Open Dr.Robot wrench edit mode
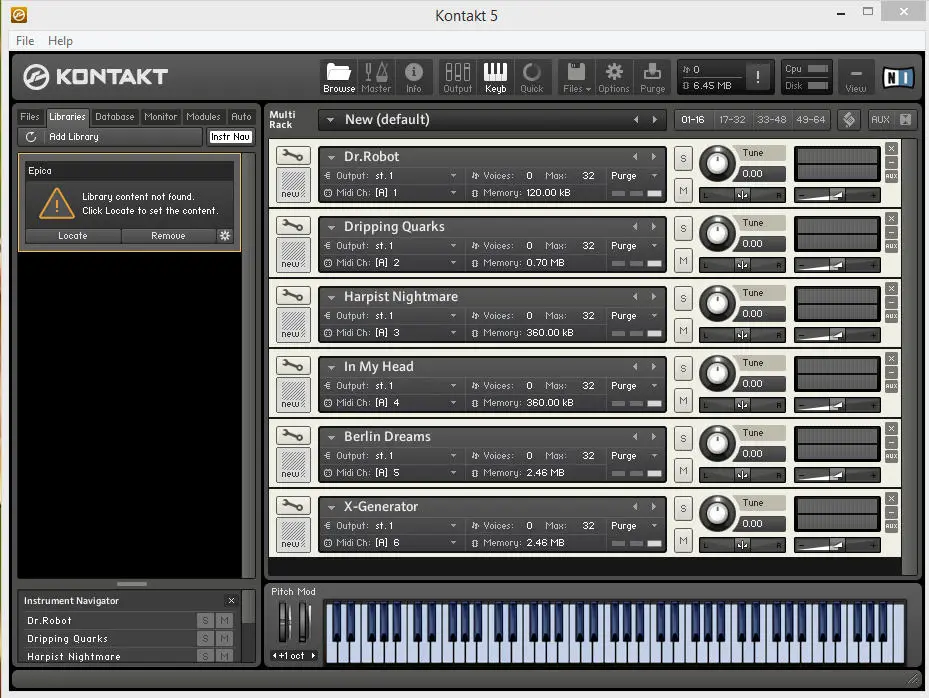 (293, 156)
